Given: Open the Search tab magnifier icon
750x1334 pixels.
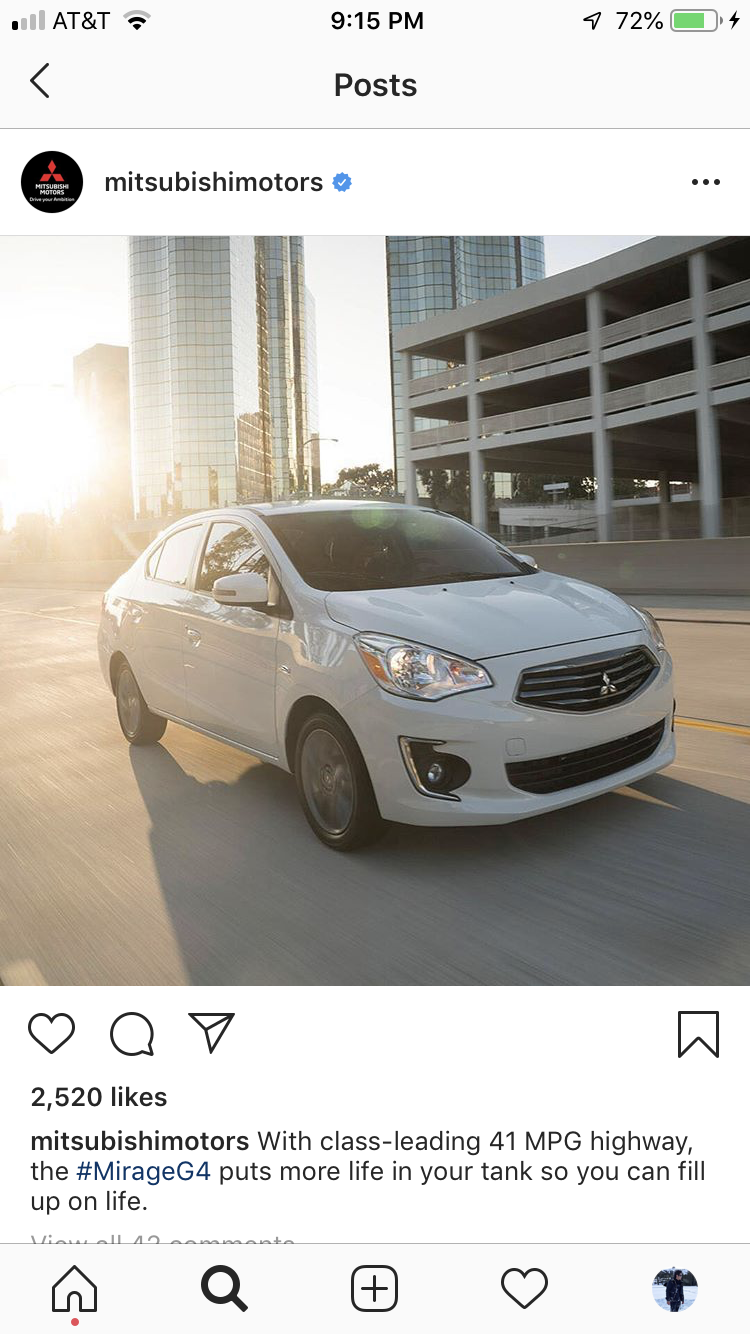Looking at the screenshot, I should click(224, 1289).
